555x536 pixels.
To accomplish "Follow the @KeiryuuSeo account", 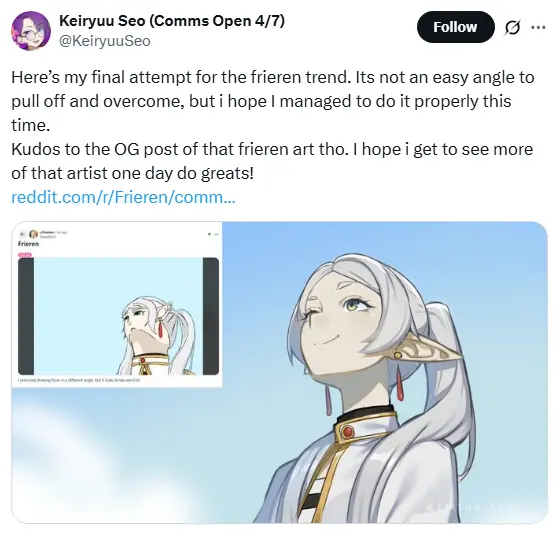I will (455, 27).
